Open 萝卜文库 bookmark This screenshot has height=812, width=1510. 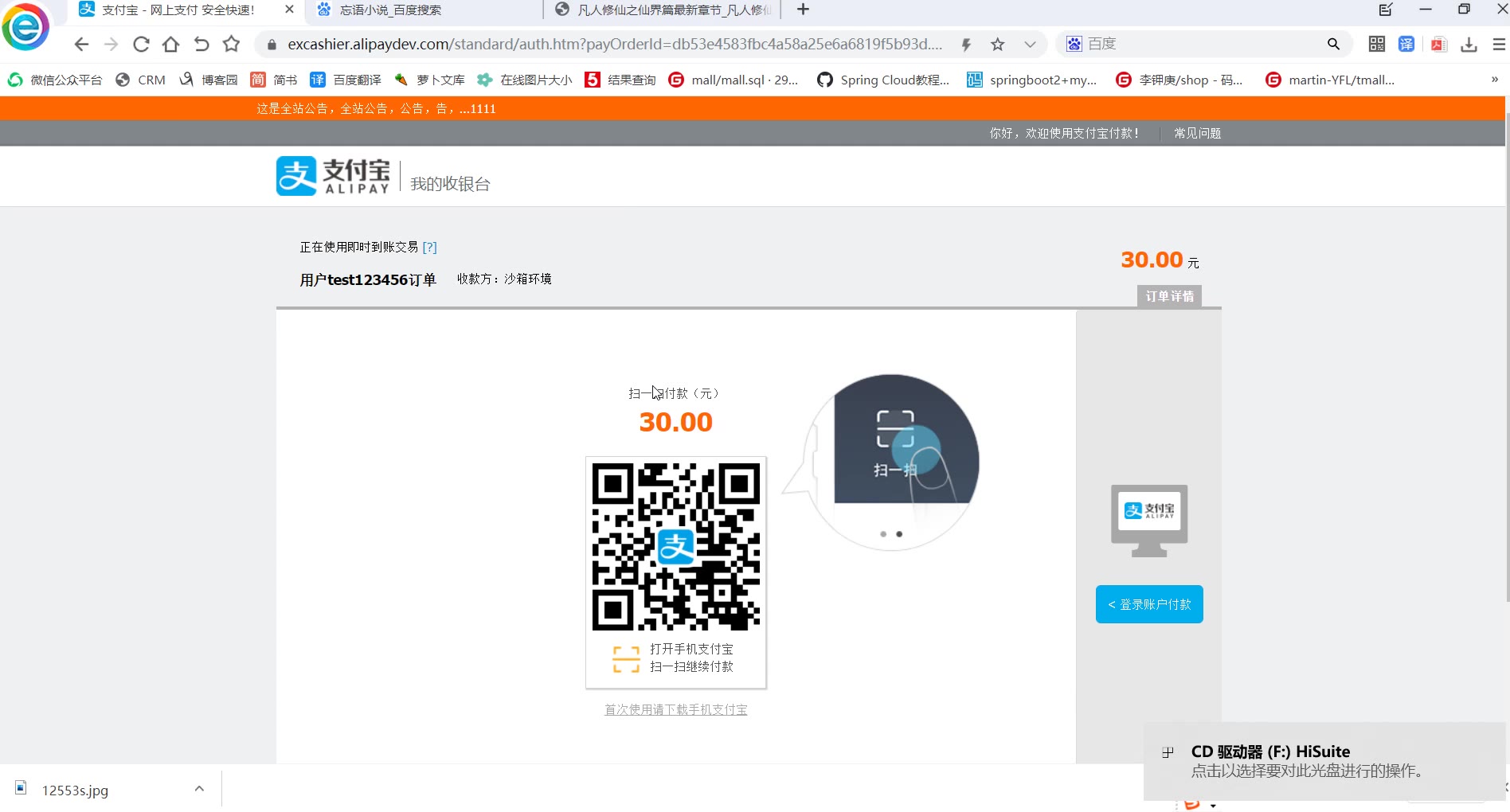429,80
